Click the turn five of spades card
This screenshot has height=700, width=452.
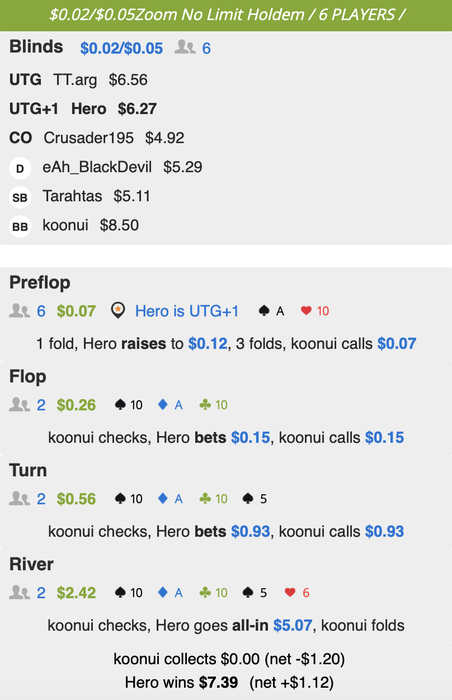tap(254, 499)
